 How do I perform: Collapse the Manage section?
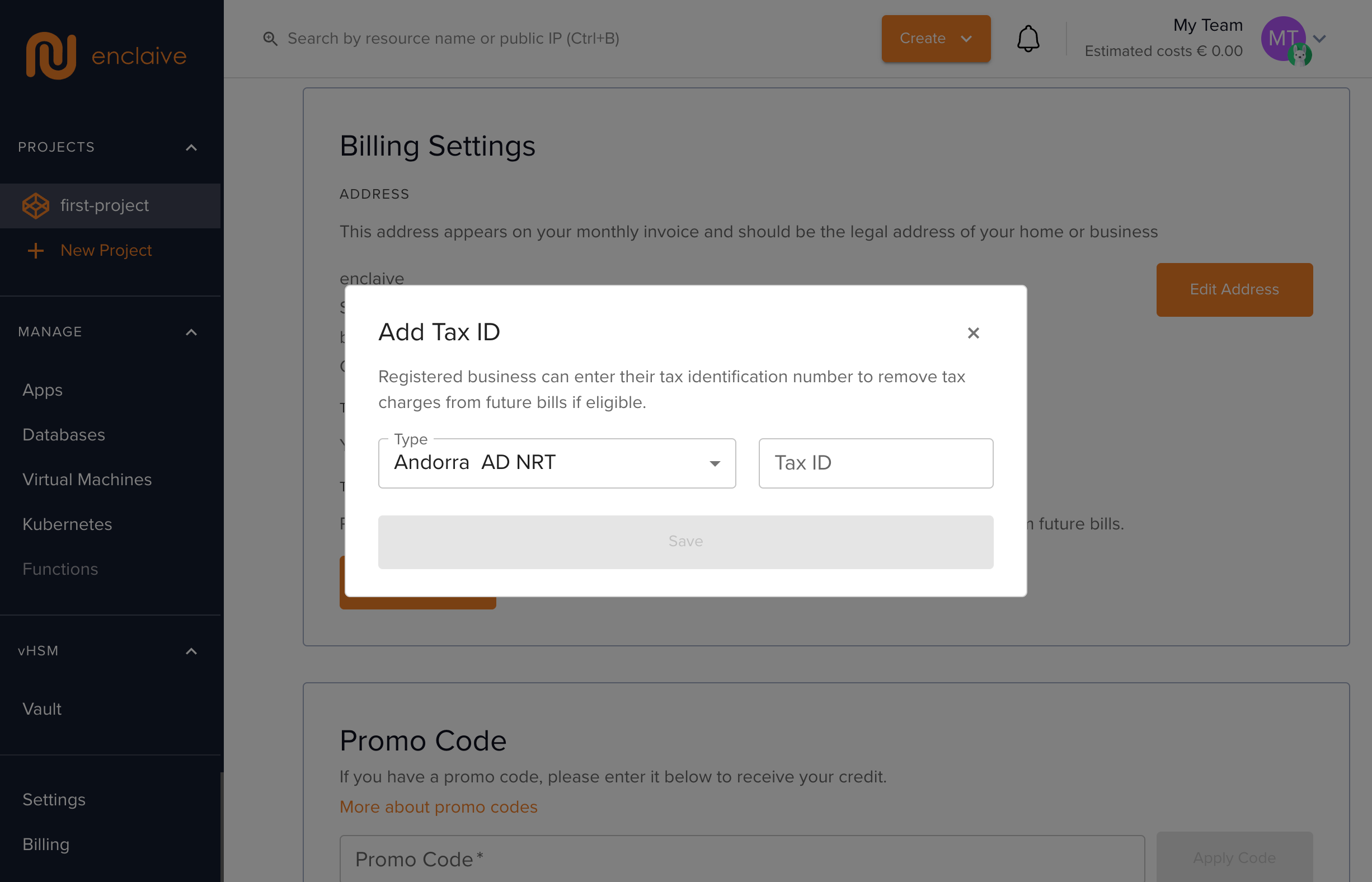[191, 332]
